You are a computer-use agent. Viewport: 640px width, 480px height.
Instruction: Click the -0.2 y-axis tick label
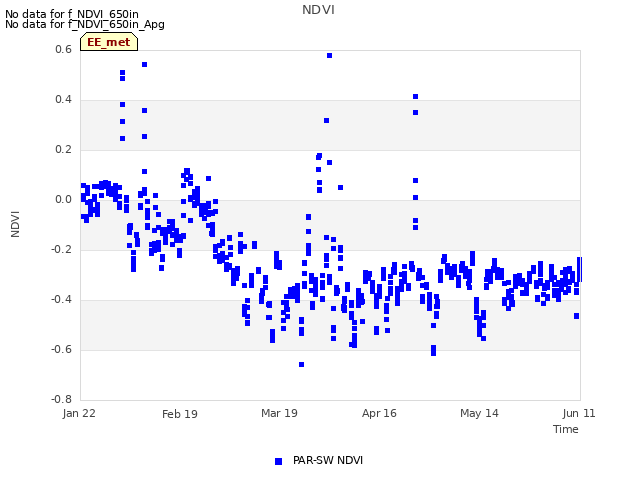click(x=61, y=249)
